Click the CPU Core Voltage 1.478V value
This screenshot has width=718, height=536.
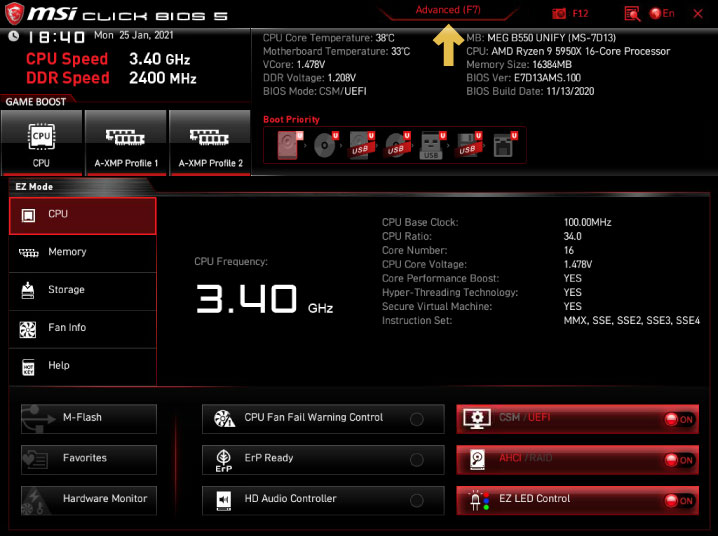tap(577, 265)
